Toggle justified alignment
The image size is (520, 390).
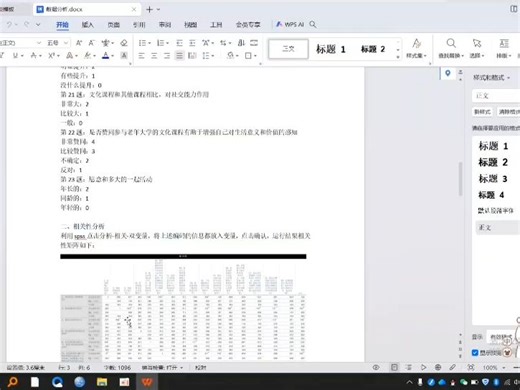tap(179, 56)
